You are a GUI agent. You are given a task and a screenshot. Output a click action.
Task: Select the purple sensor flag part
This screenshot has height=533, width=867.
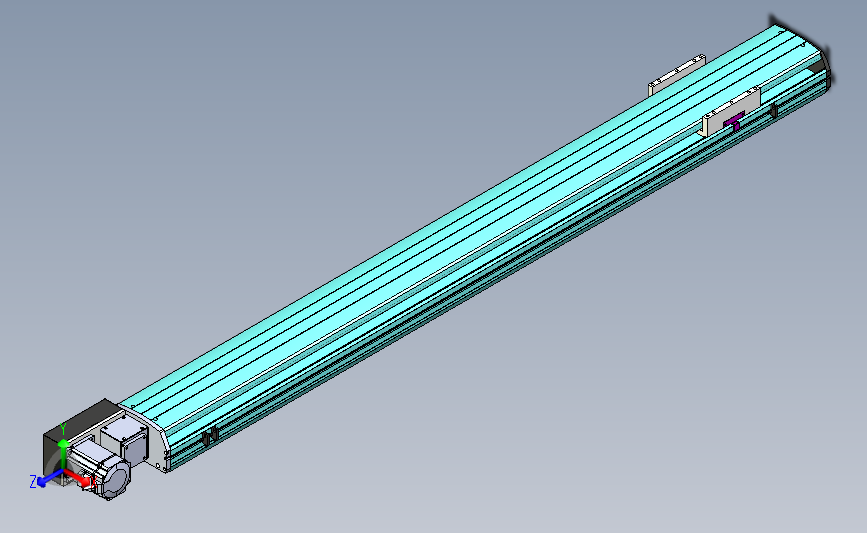pyautogui.click(x=734, y=121)
